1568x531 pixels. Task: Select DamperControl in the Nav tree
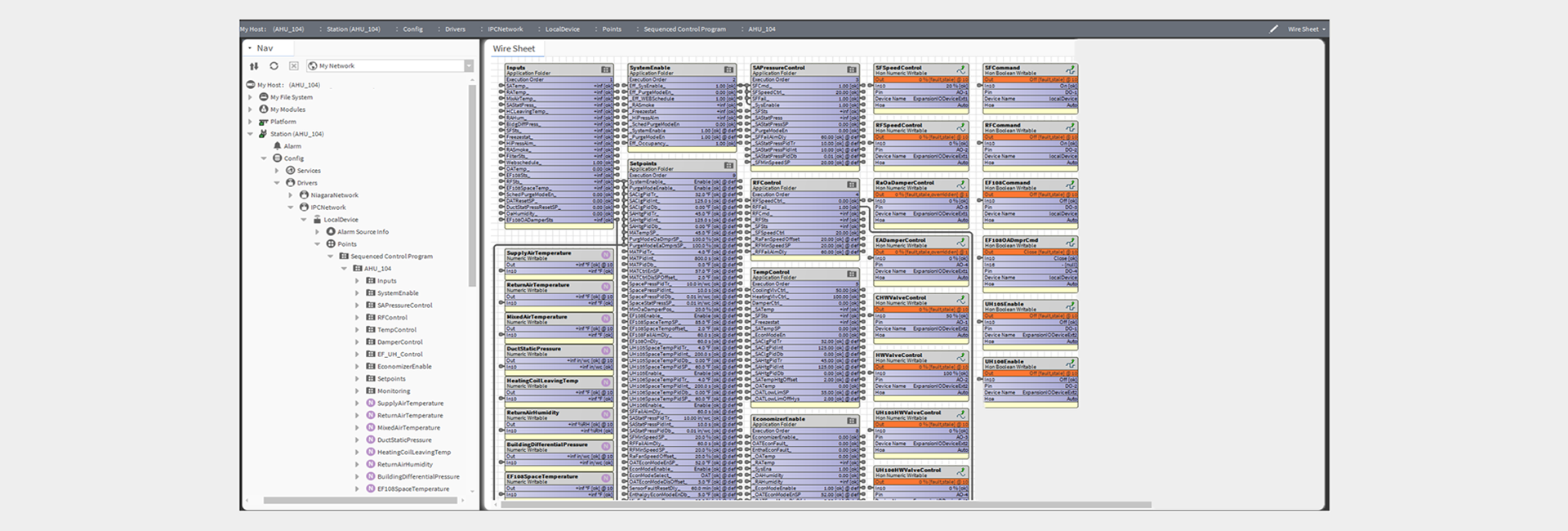[x=399, y=342]
